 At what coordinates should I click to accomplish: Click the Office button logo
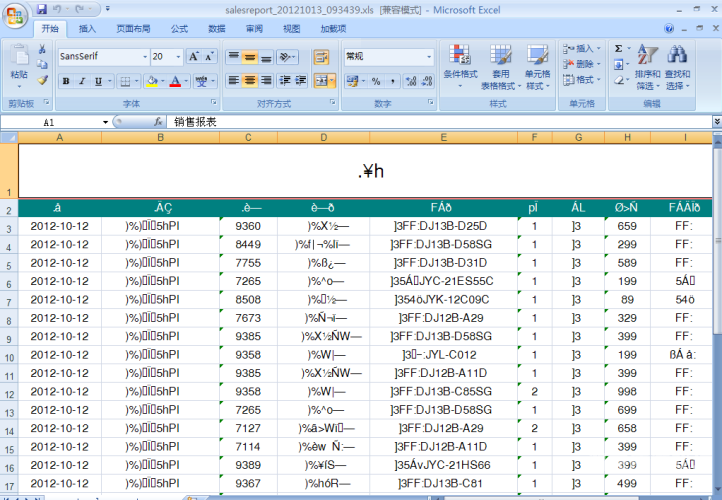[15, 17]
